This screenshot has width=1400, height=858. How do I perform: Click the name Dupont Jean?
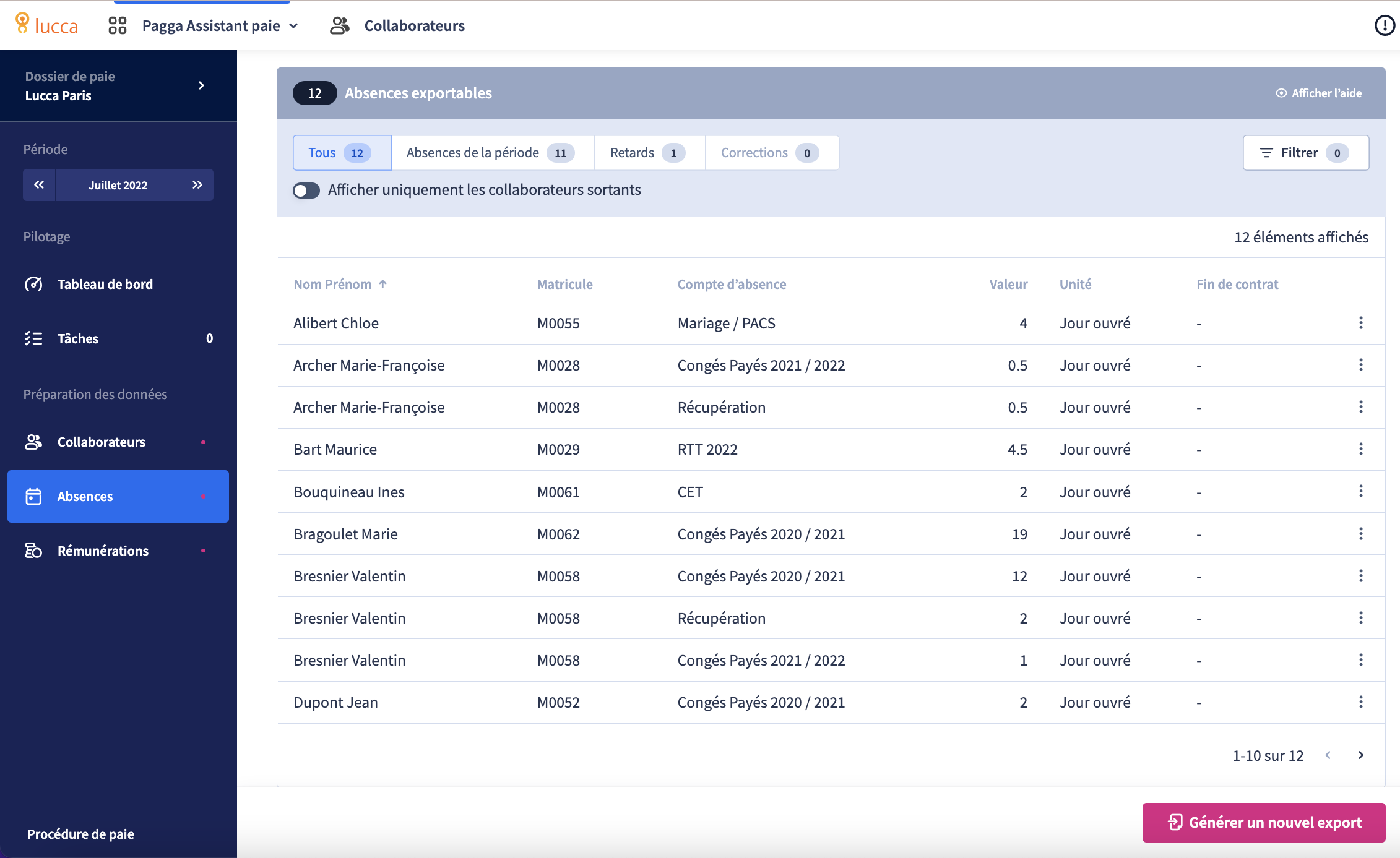(335, 703)
